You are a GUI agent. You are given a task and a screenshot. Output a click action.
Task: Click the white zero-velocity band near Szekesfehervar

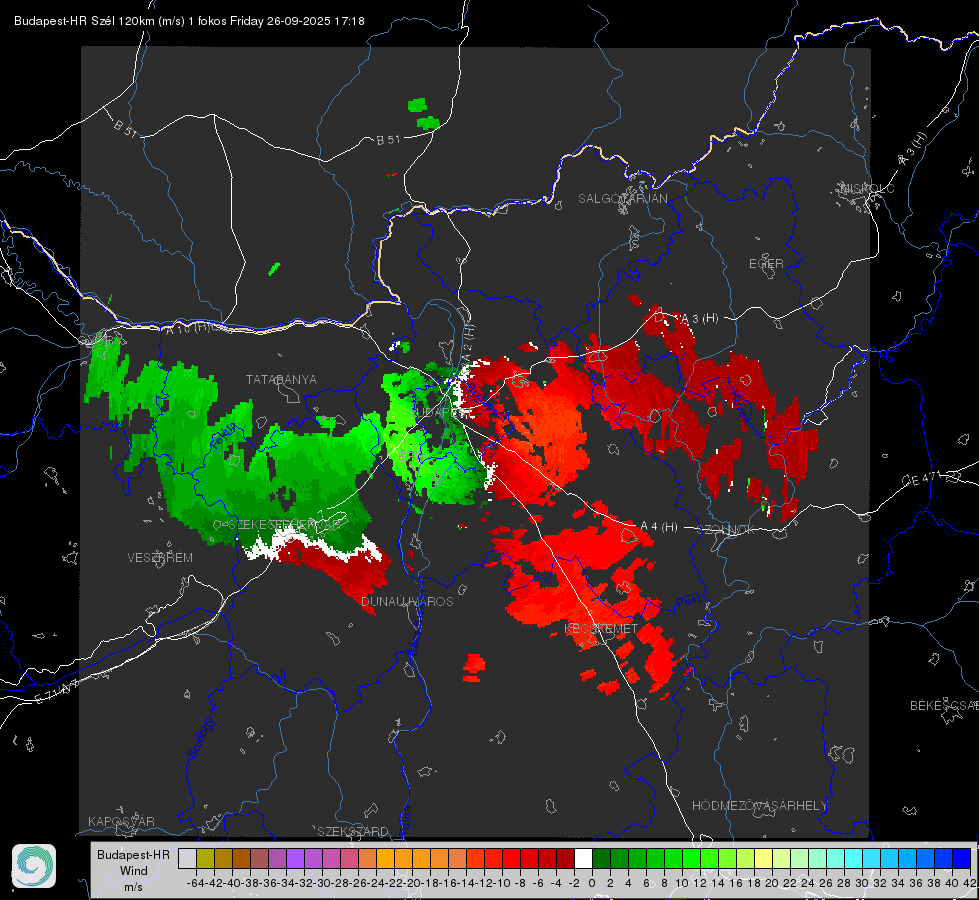click(x=312, y=545)
